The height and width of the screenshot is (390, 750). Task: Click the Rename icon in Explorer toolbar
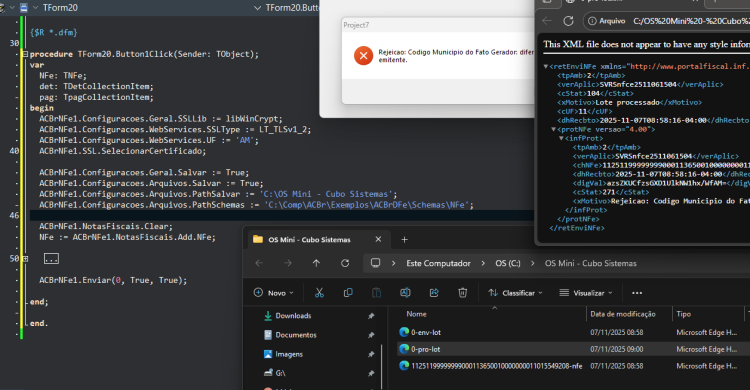pos(405,292)
